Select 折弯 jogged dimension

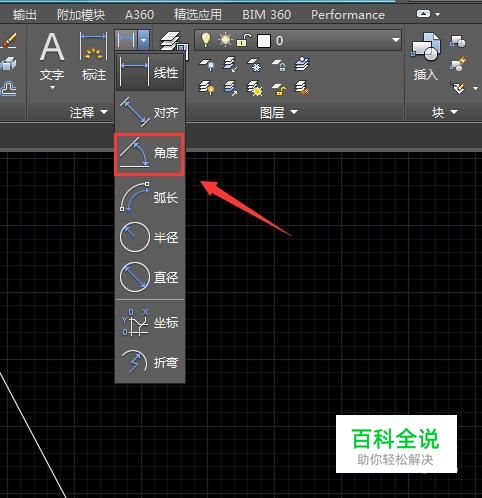[150, 362]
